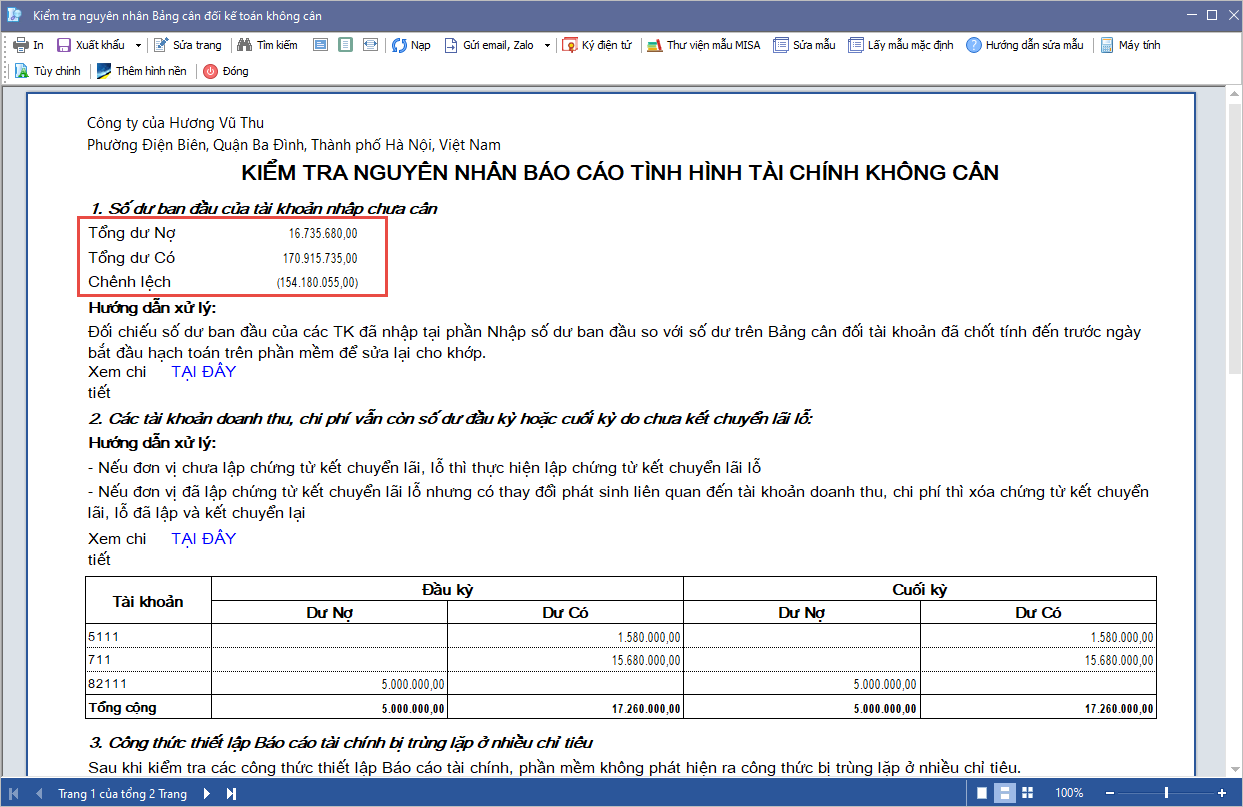Open Thư viện mẫu MISA library
The image size is (1243, 807).
click(655, 45)
